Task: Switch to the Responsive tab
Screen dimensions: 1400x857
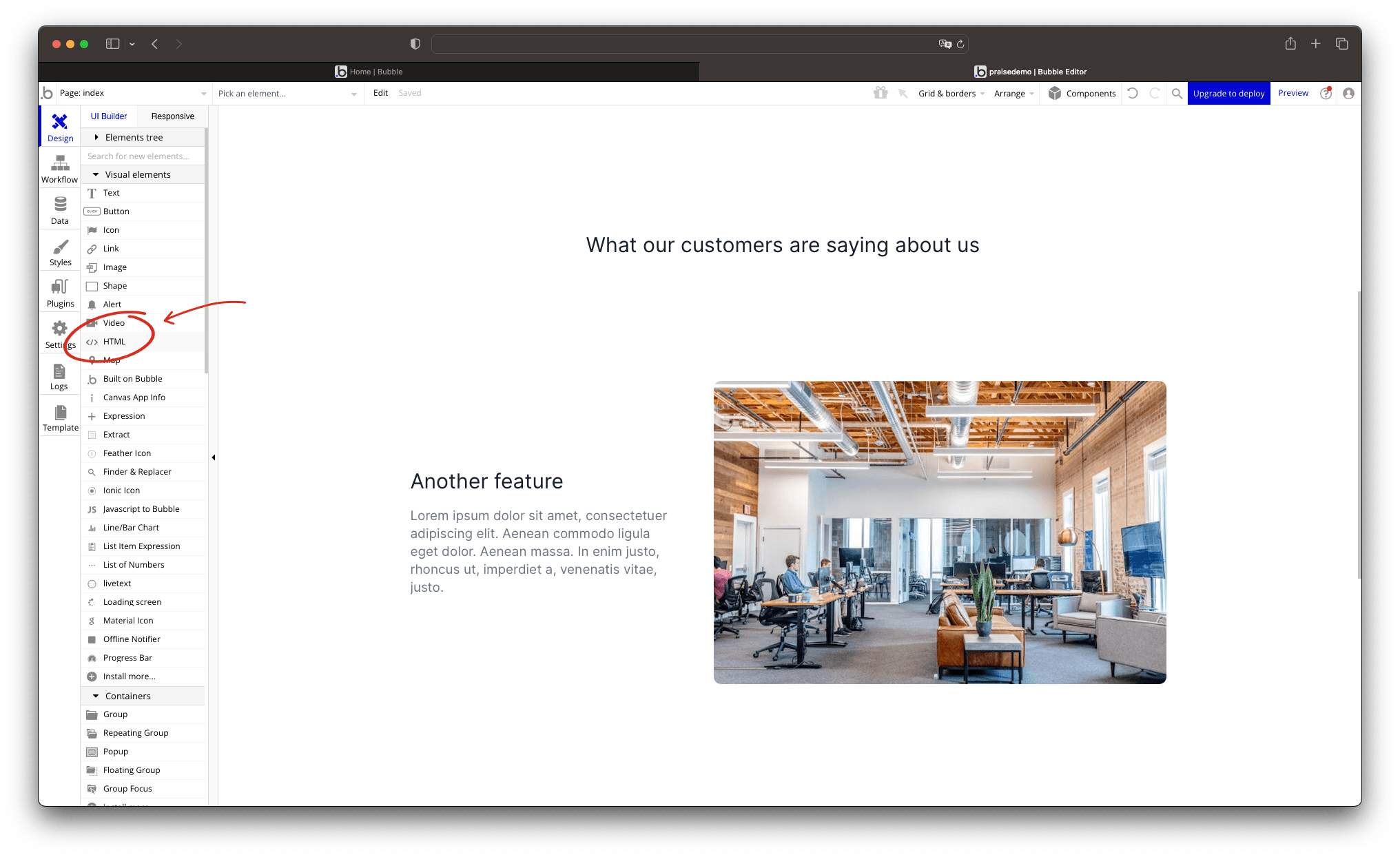Action: 172,116
